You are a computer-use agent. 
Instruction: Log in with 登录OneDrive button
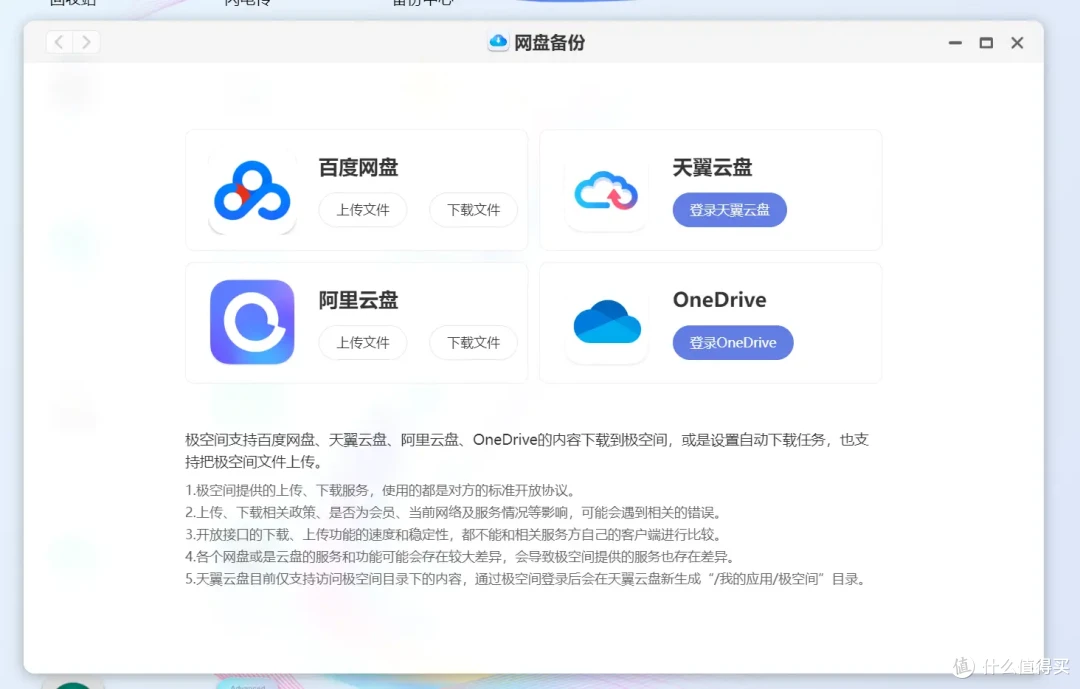click(733, 342)
